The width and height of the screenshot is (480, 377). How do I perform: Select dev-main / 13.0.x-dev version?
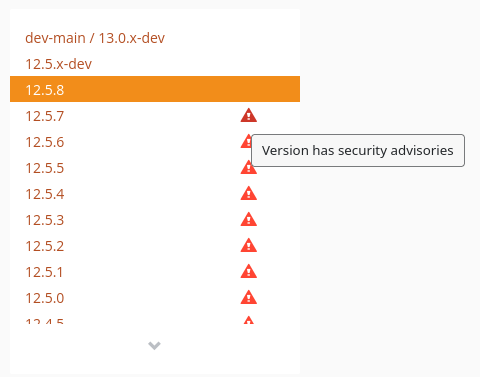point(95,38)
